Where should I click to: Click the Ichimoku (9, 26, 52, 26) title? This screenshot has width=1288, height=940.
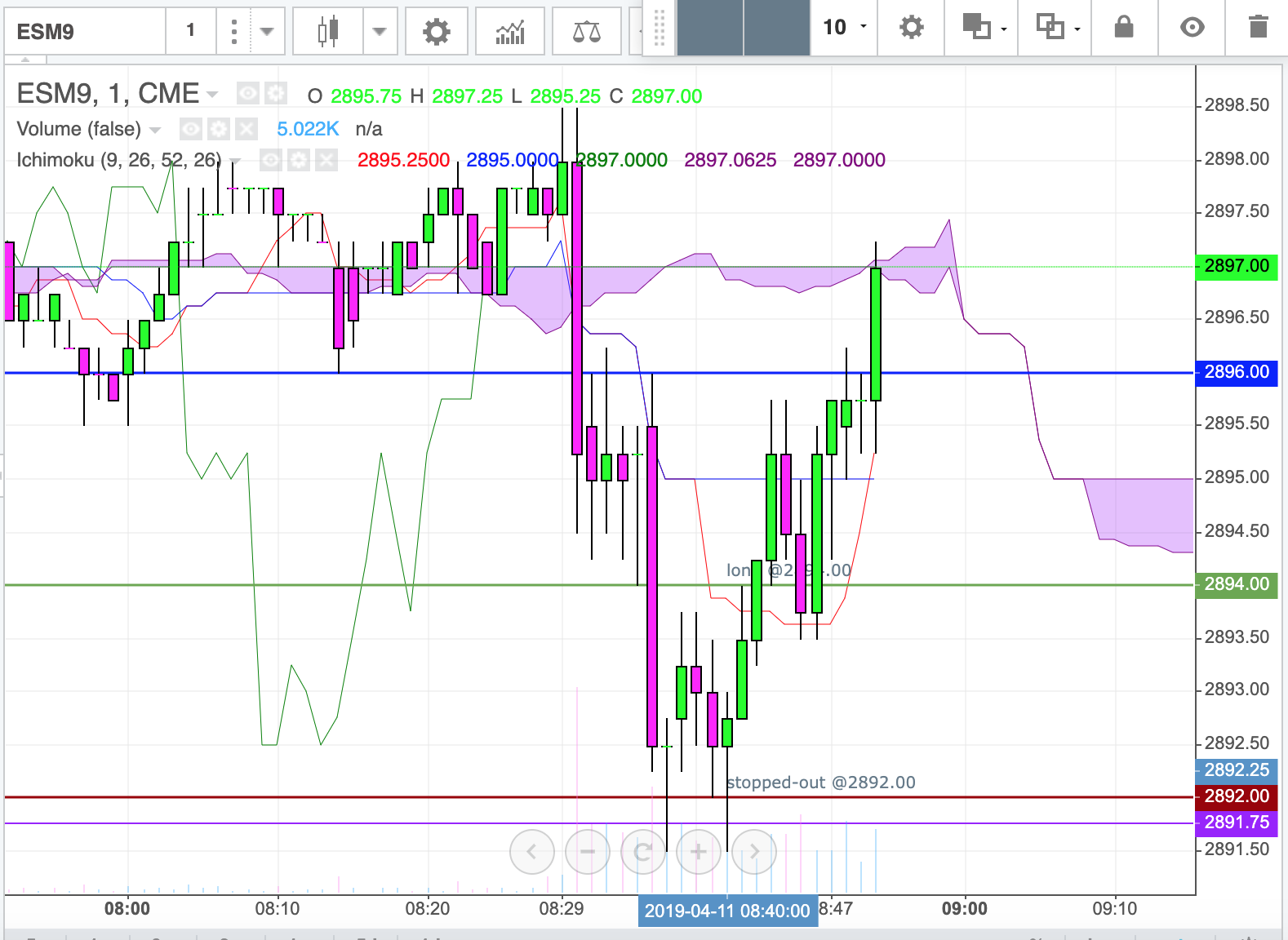point(119,160)
